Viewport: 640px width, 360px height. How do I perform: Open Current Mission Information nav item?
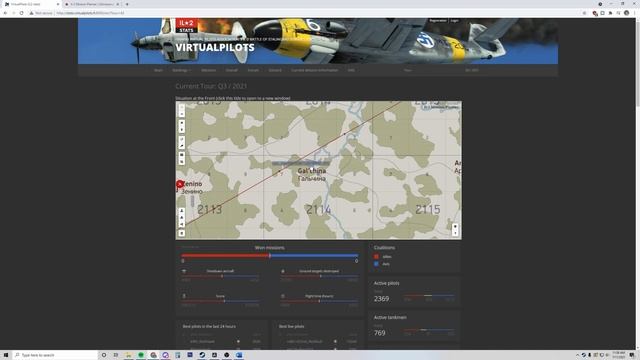(314, 70)
